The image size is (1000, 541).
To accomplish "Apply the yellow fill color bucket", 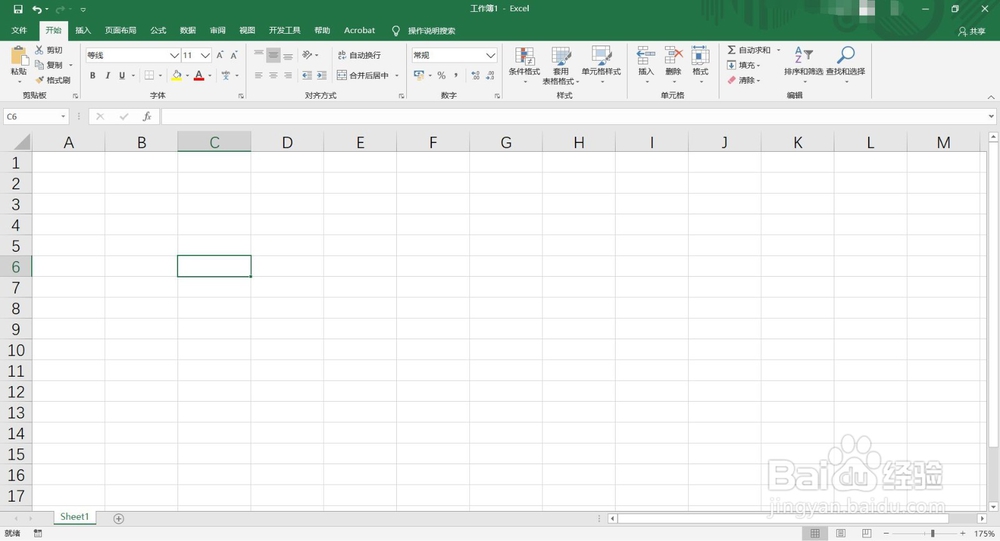I will 177,75.
